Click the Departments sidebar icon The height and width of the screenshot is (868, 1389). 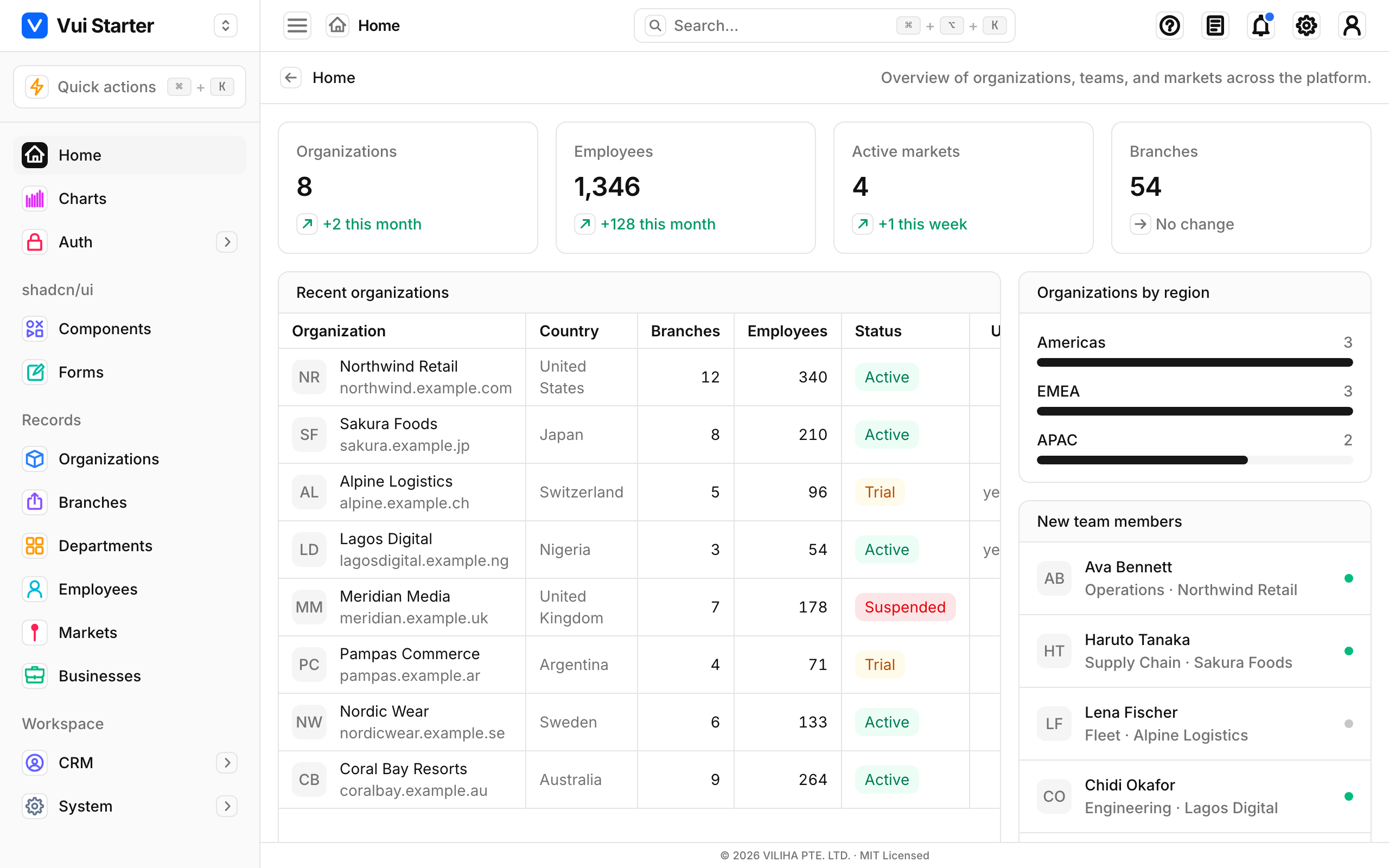click(34, 545)
